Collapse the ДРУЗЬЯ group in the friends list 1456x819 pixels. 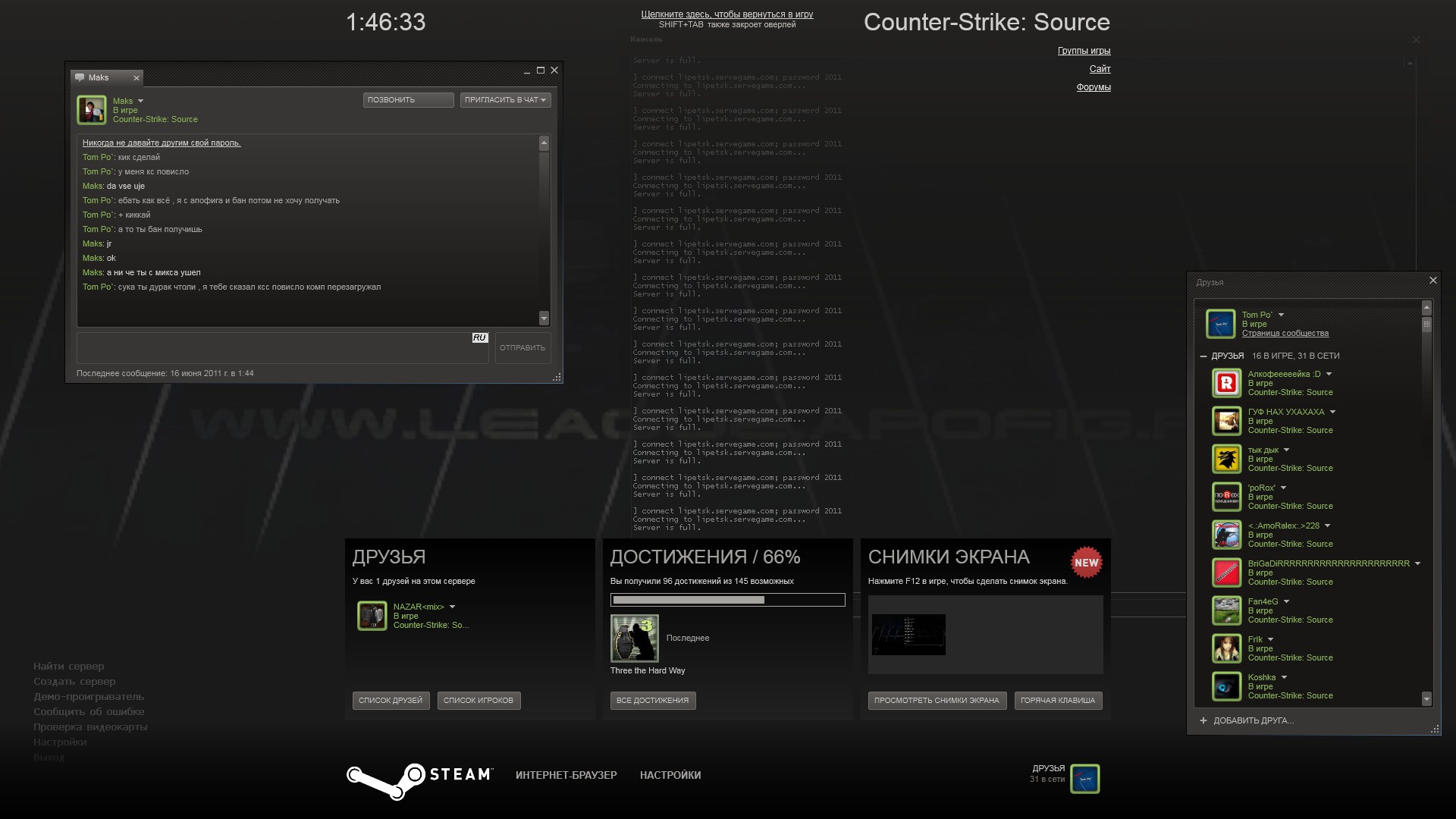1203,356
